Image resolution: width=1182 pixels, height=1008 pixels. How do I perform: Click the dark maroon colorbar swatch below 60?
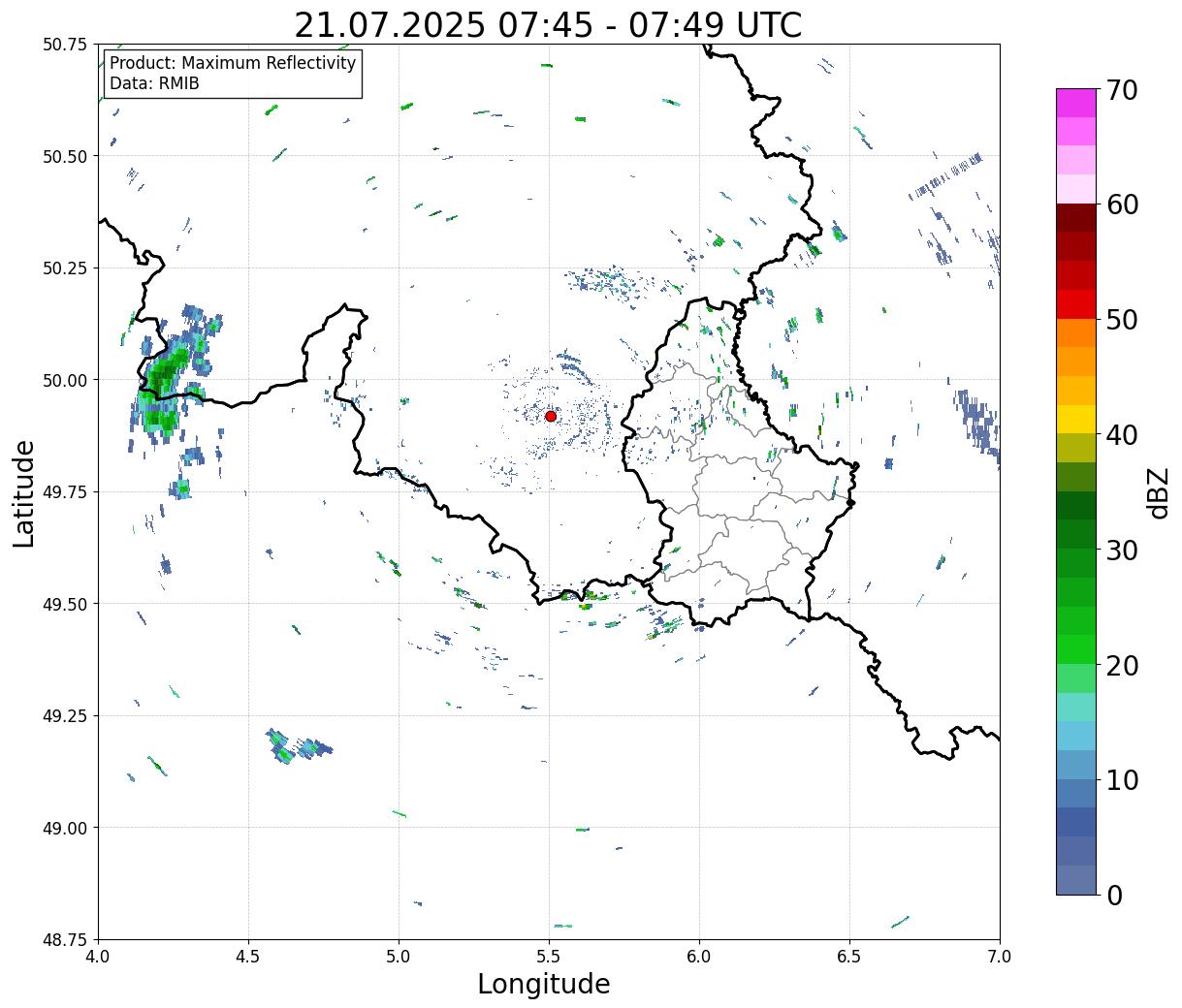[1076, 218]
